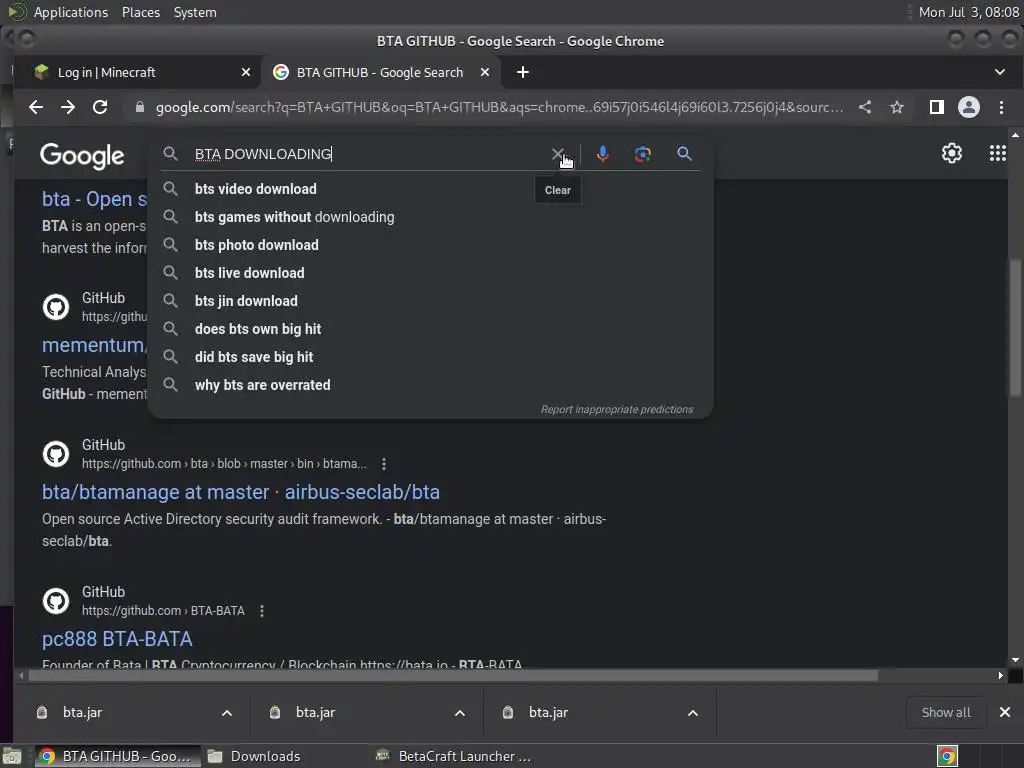This screenshot has height=768, width=1024.
Task: Submit search with blue magnifier icon
Action: coord(684,154)
